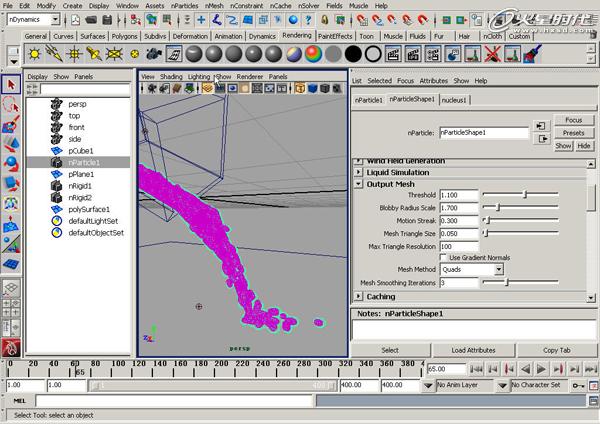
Task: Open the viewport Shading menu
Action: click(x=171, y=77)
